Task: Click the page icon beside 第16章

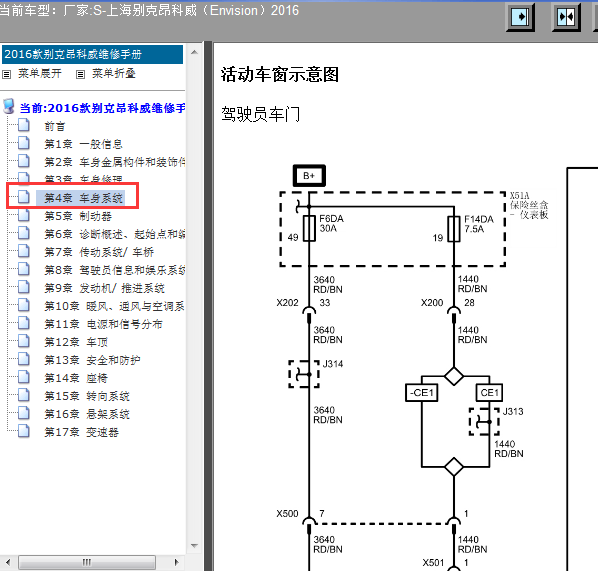Action: click(x=24, y=412)
